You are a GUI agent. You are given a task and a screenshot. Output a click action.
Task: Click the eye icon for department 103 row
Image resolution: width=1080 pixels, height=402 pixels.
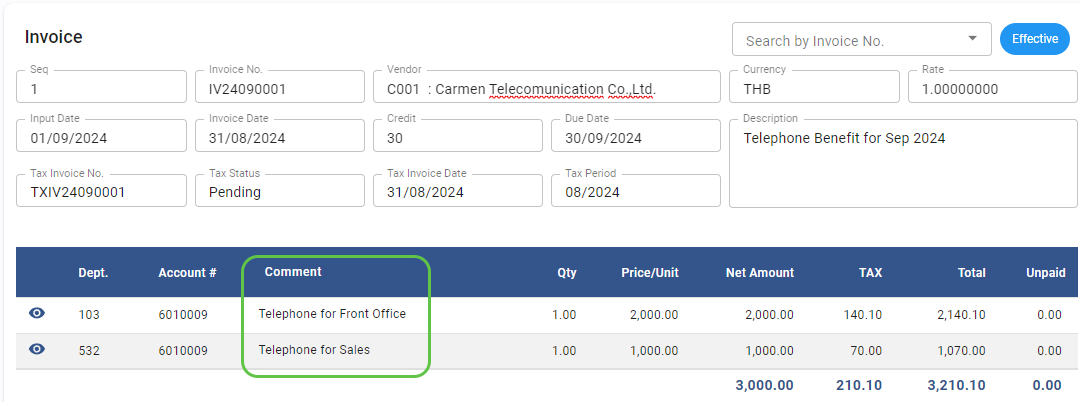click(37, 314)
